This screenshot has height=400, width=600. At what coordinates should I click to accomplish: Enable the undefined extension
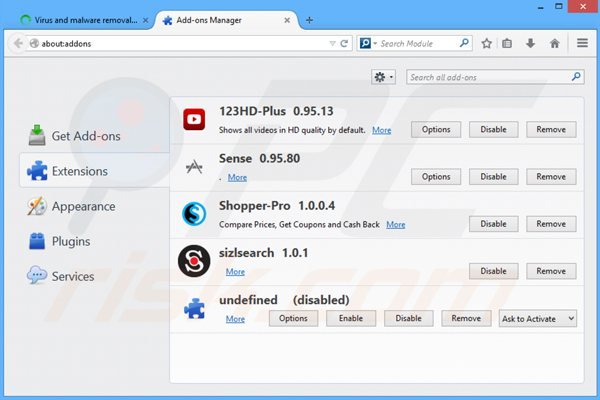pyautogui.click(x=351, y=318)
